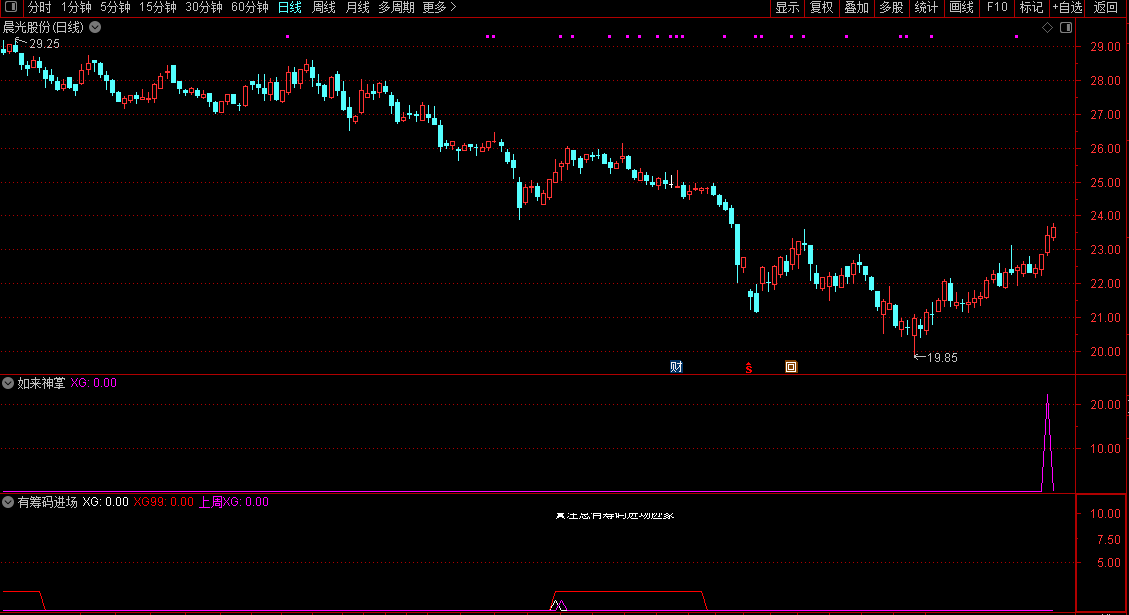Click the XG: 0.00 value of 如来神掌
Image resolution: width=1129 pixels, height=615 pixels.
click(94, 383)
